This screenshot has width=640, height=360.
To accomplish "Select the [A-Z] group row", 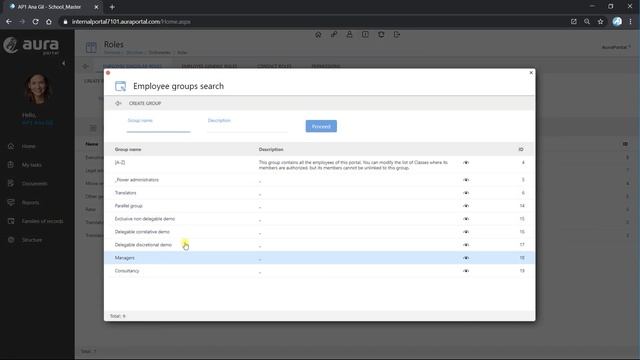I will coord(319,164).
